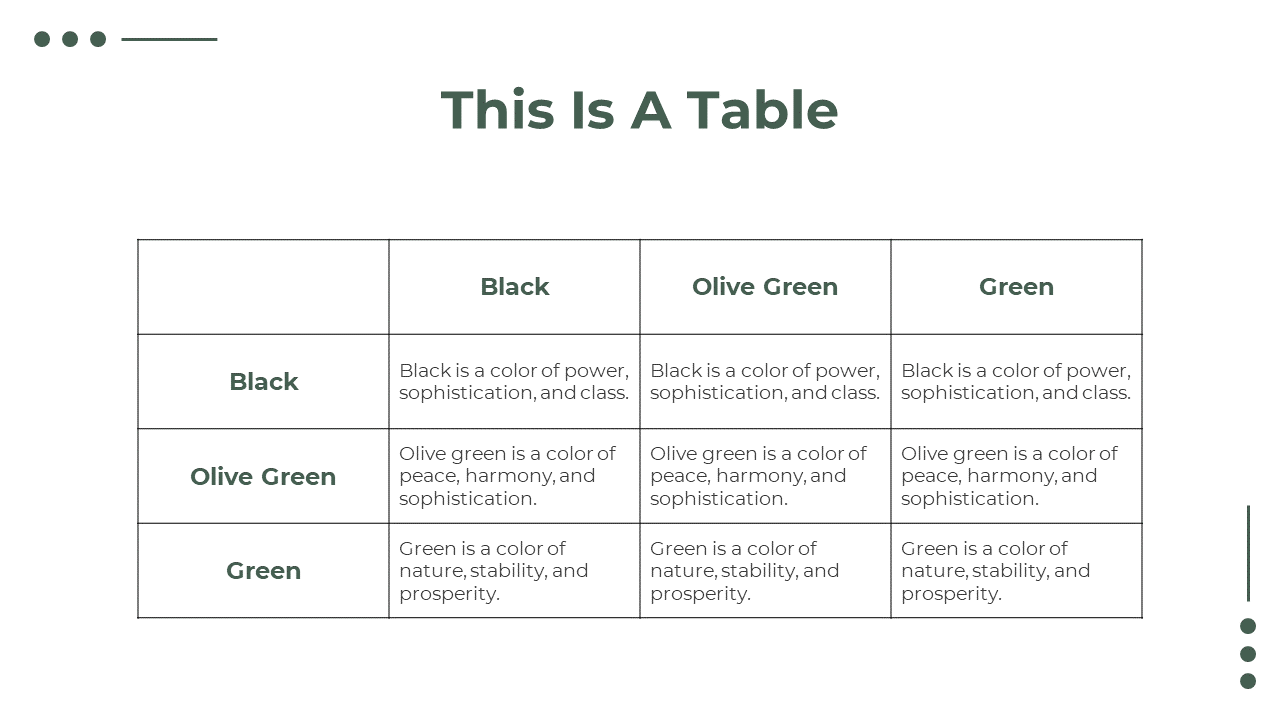Click vertical line at right edge
Screen dimensions: 1280x720
(x=1248, y=553)
